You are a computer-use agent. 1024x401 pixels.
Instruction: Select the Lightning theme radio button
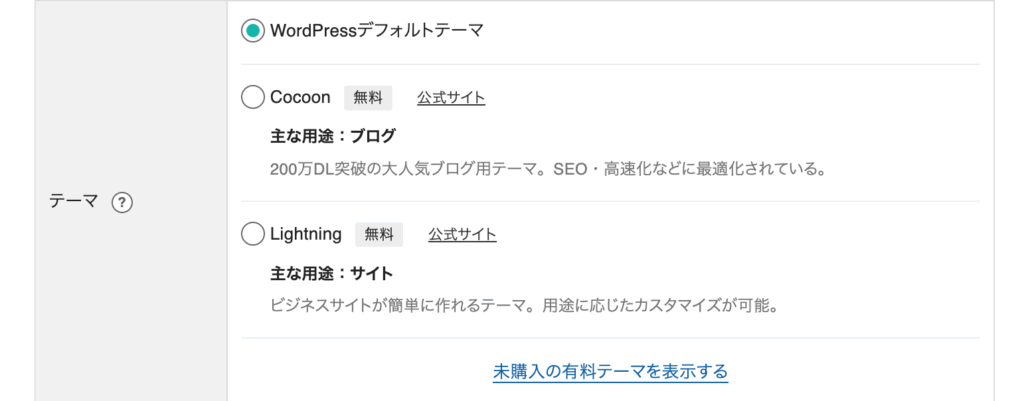pyautogui.click(x=253, y=235)
